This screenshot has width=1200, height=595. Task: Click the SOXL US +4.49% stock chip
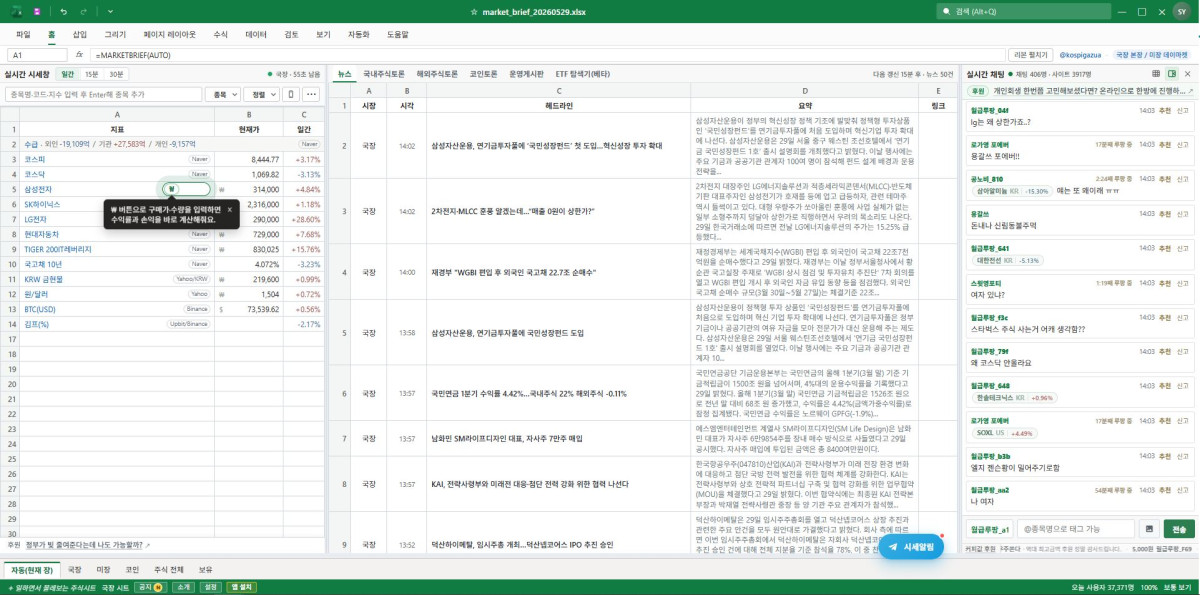1004,433
